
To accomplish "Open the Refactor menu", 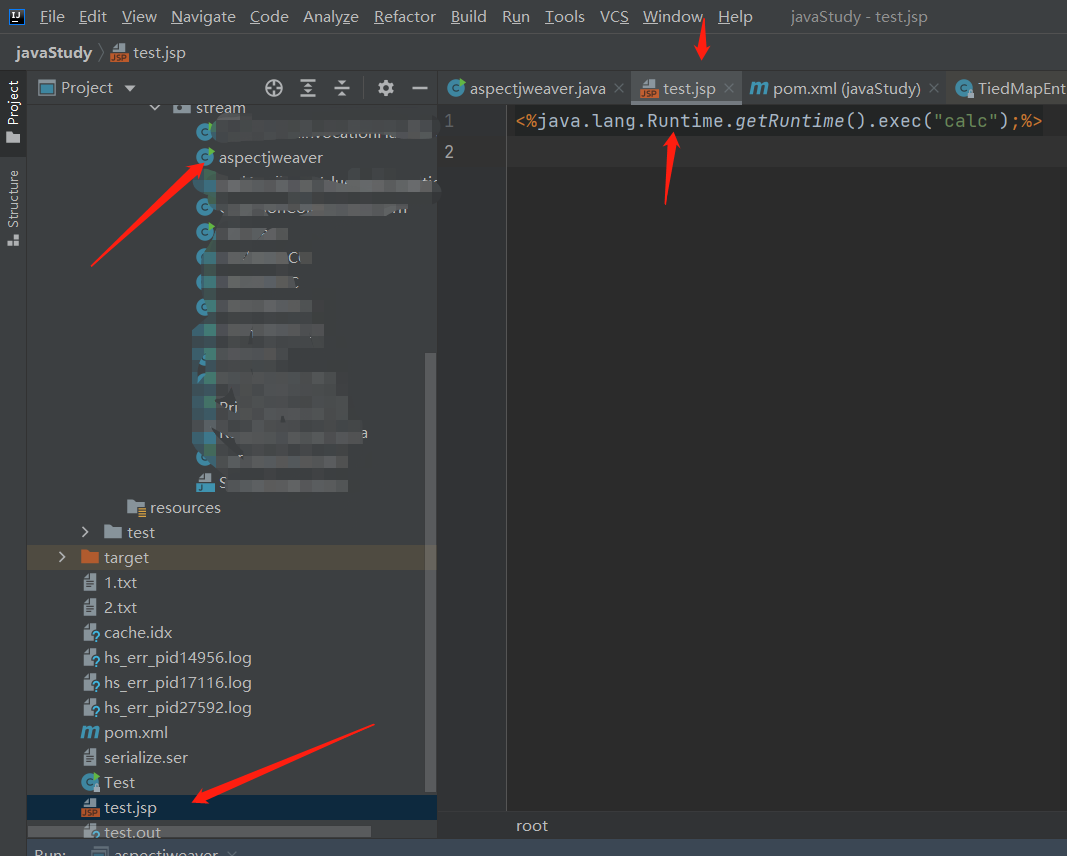I will pyautogui.click(x=404, y=16).
